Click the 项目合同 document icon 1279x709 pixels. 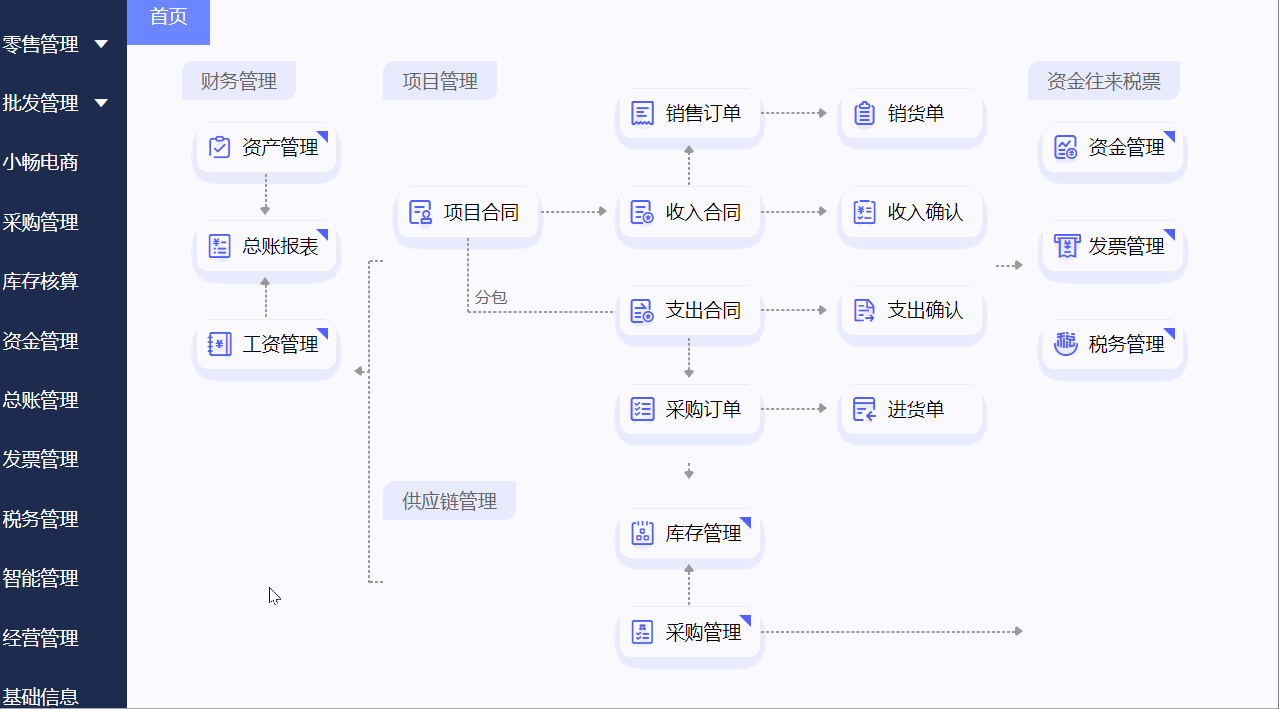point(421,212)
